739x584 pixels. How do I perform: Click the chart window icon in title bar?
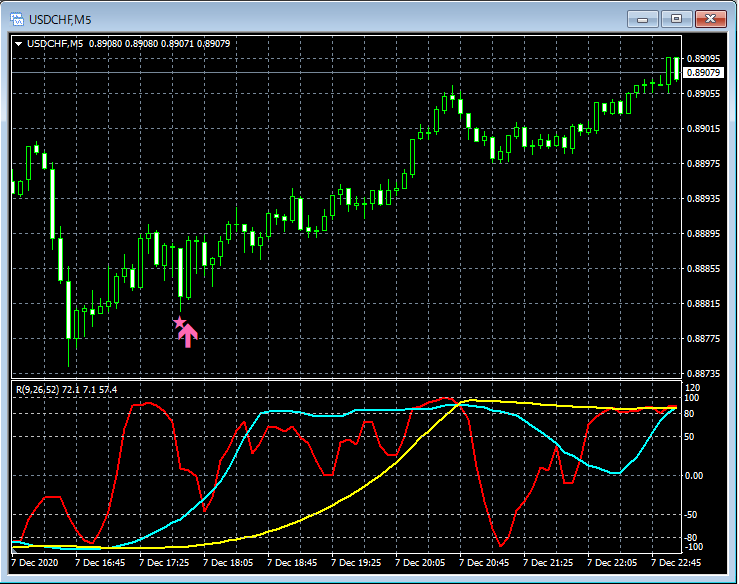(15, 19)
